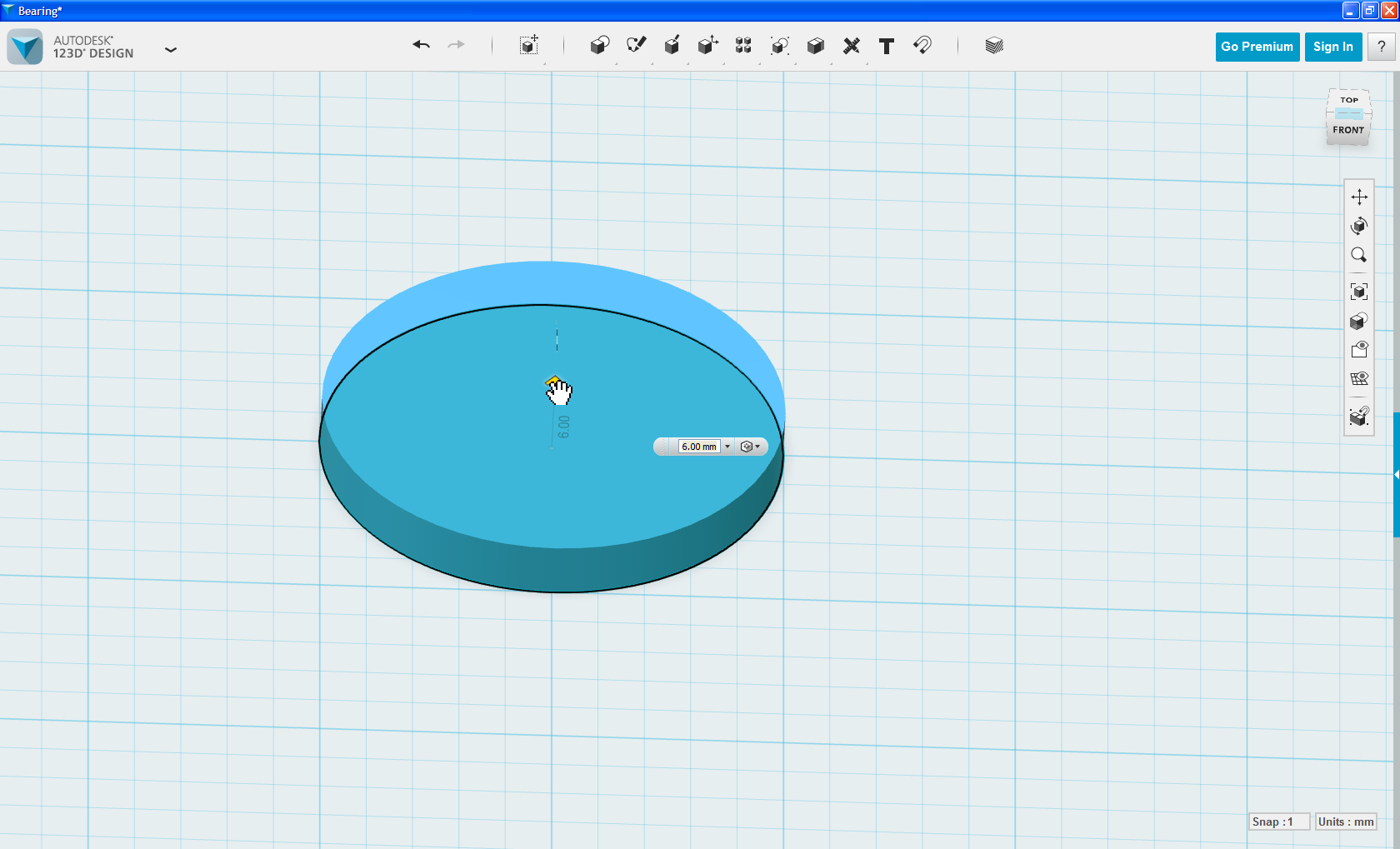Click the Undo arrow
Viewport: 1400px width, 849px height.
click(x=422, y=45)
